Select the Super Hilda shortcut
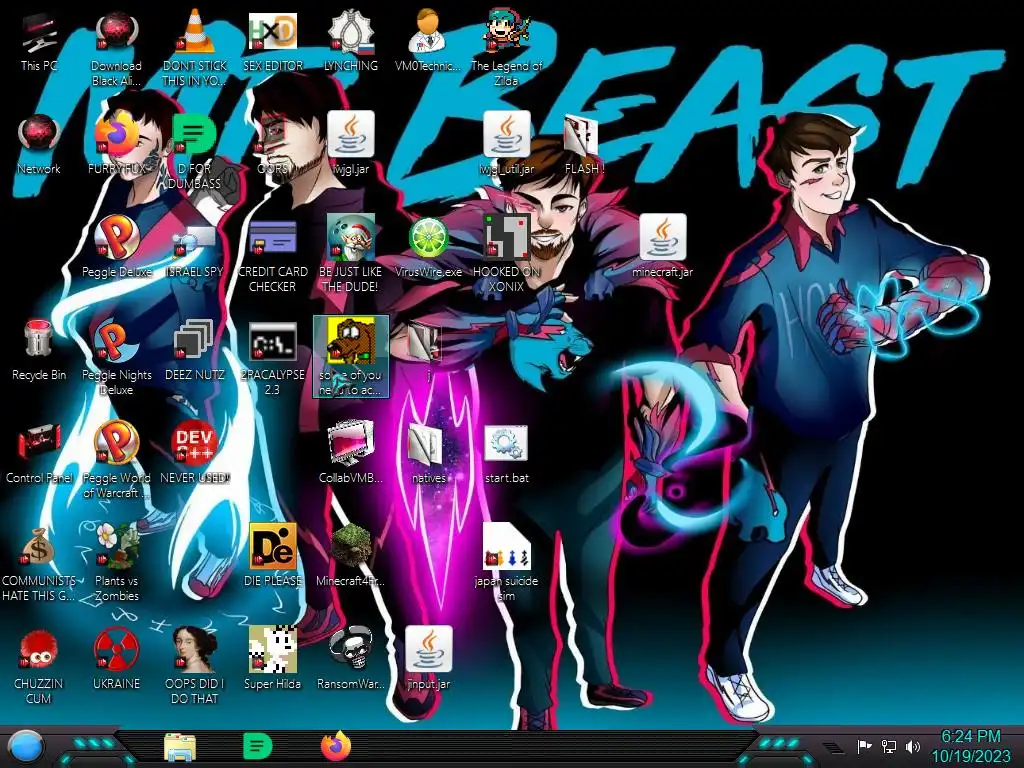1024x768 pixels. click(x=272, y=660)
